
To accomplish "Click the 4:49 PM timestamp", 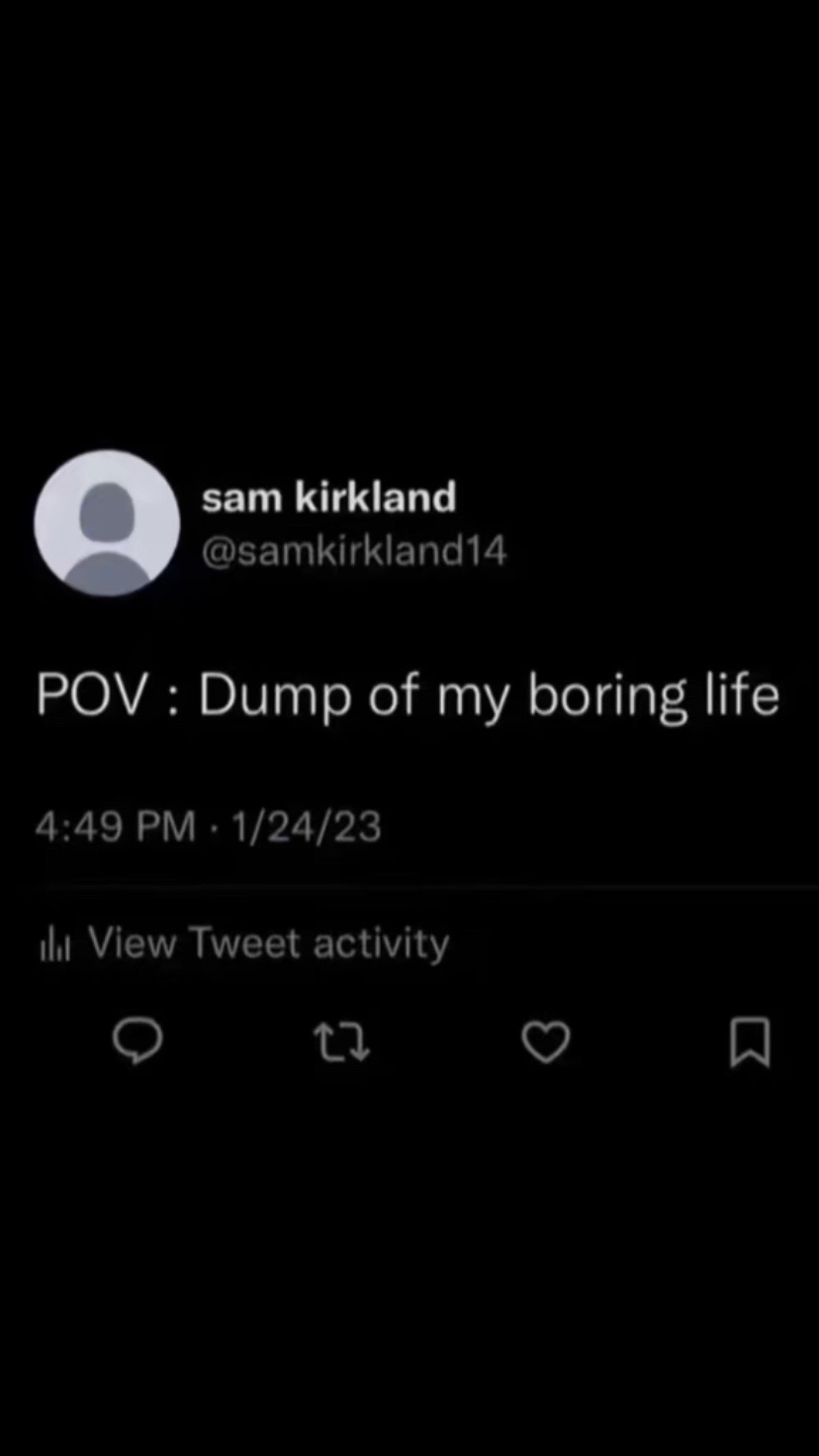I will (x=116, y=827).
